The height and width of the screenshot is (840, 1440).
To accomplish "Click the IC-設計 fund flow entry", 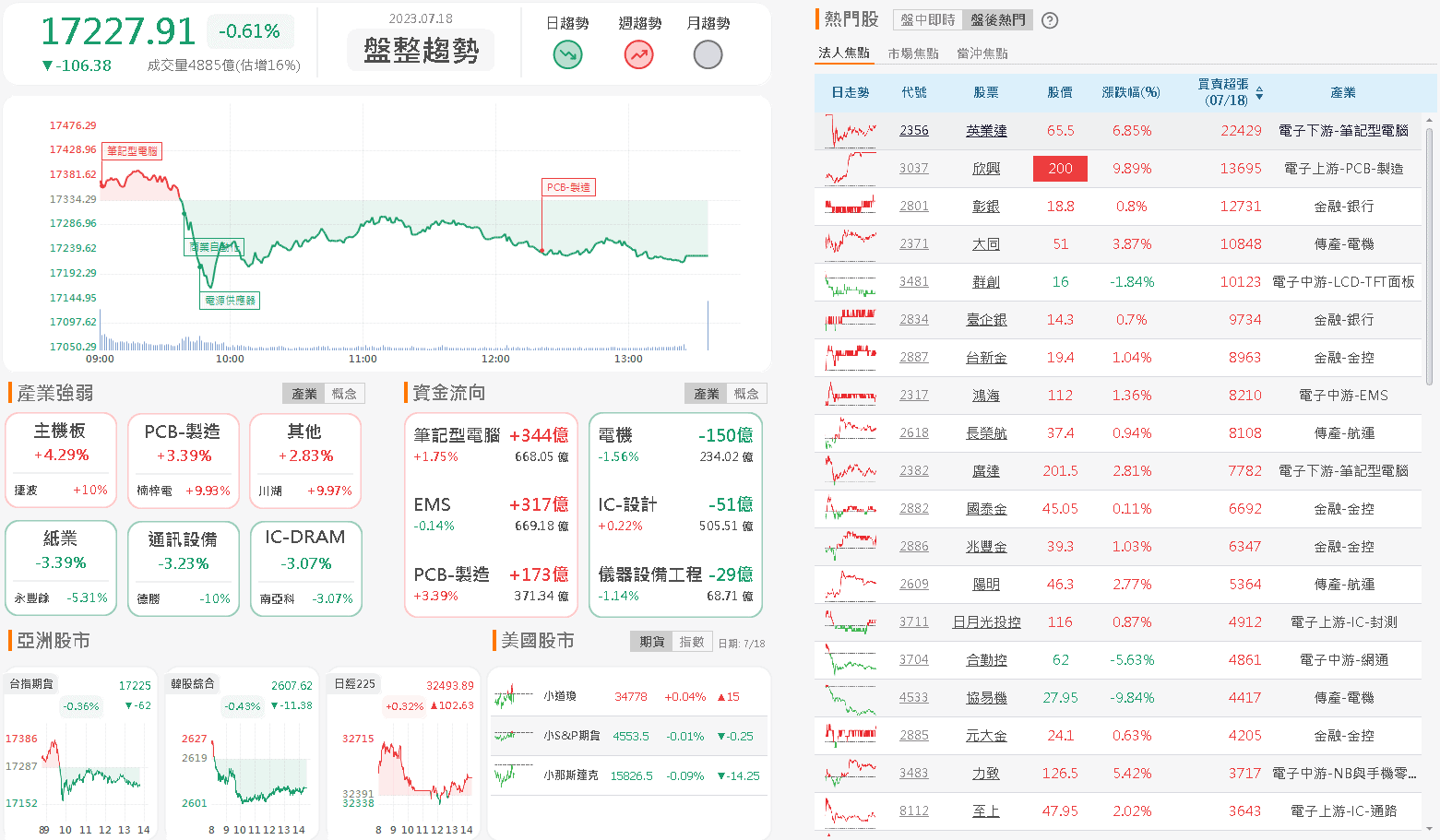I will pyautogui.click(x=675, y=515).
